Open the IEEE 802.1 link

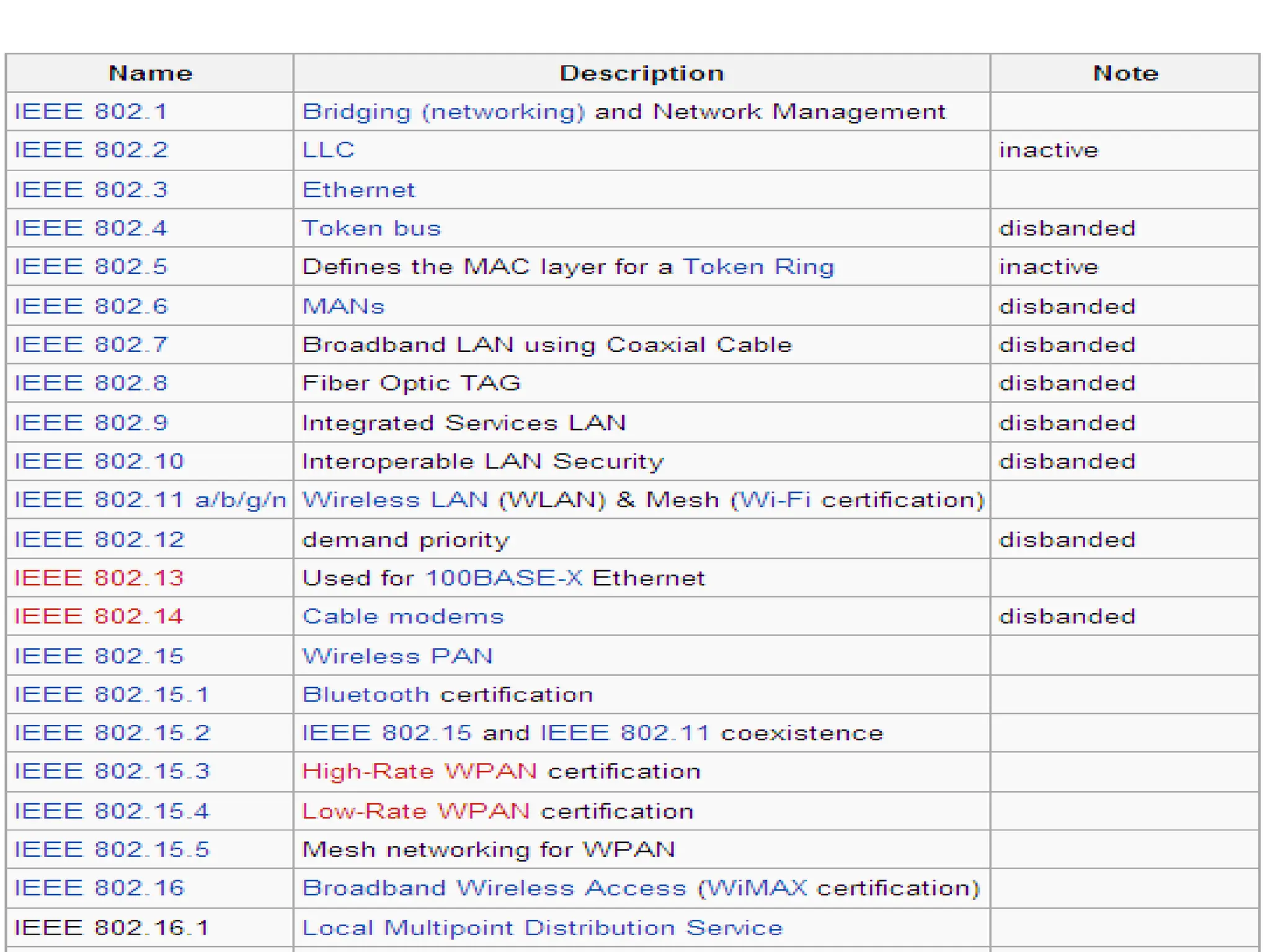click(91, 112)
